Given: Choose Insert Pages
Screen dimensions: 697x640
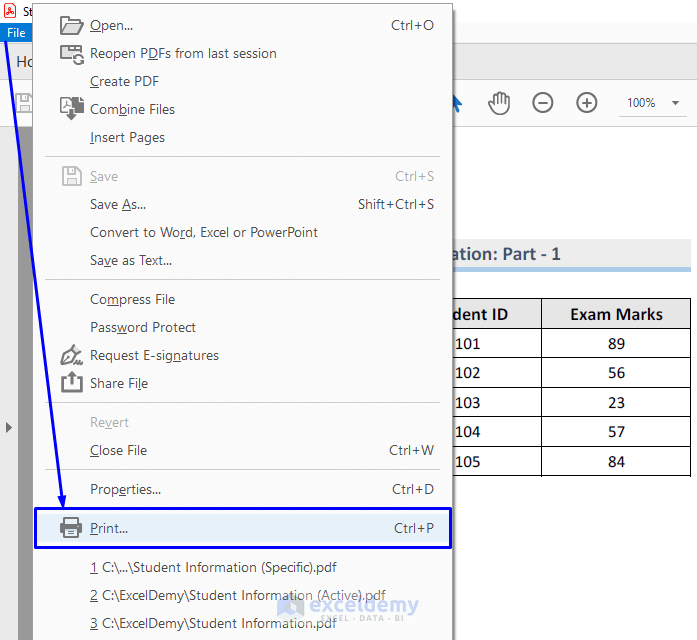Looking at the screenshot, I should click(243, 137).
